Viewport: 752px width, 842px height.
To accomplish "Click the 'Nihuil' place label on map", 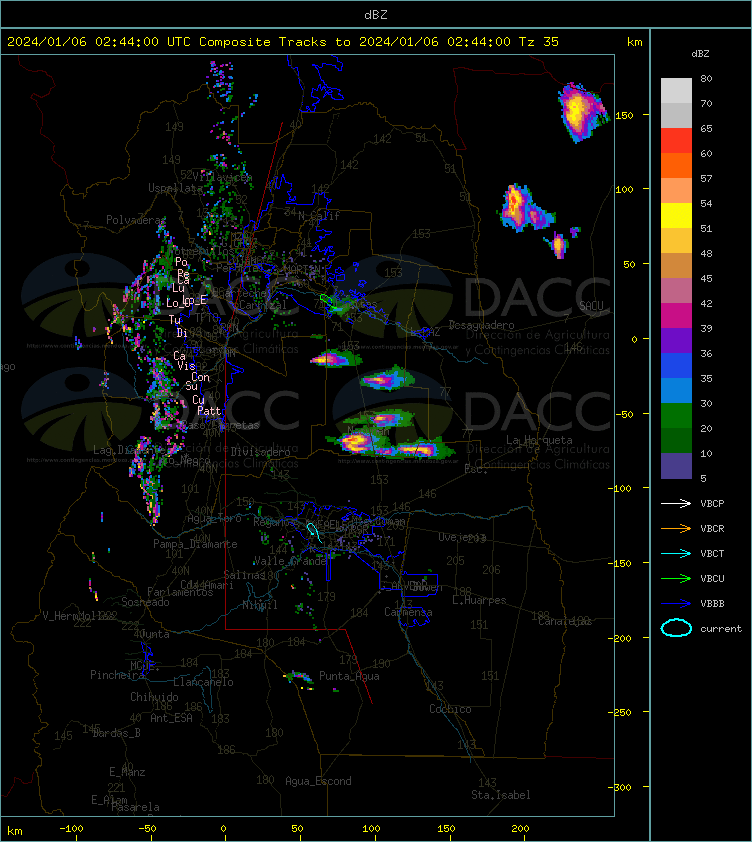I will click(x=260, y=605).
